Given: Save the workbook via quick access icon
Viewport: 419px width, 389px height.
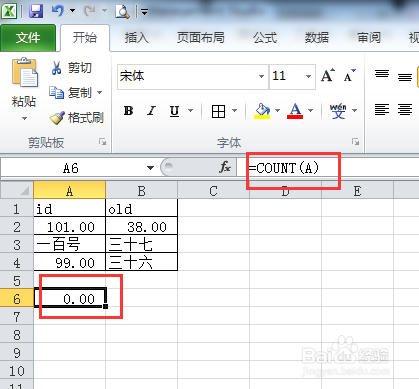Looking at the screenshot, I should (x=36, y=11).
